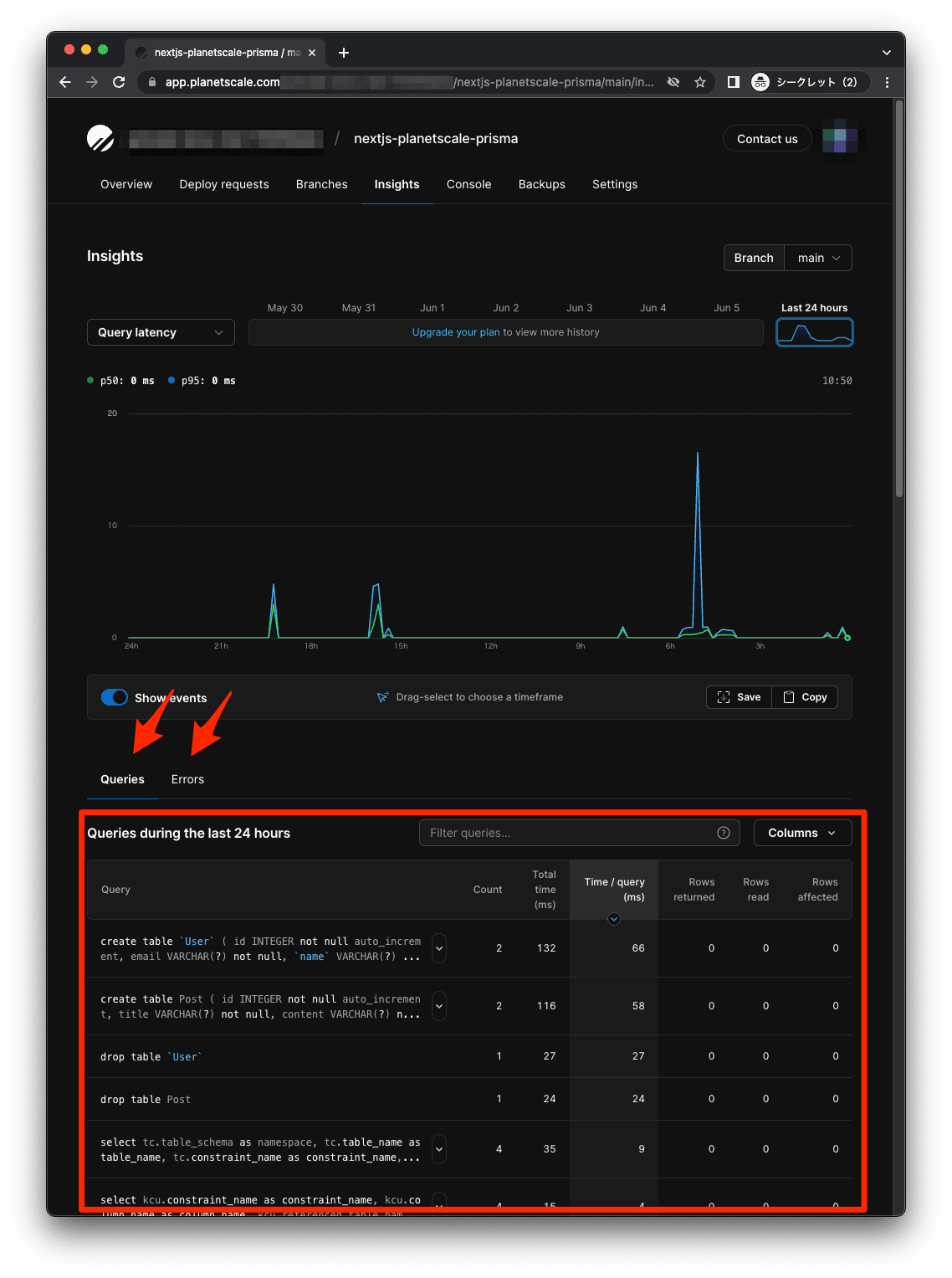Viewport: 952px width, 1278px height.
Task: Sort by the Rows read header
Action: coord(756,890)
